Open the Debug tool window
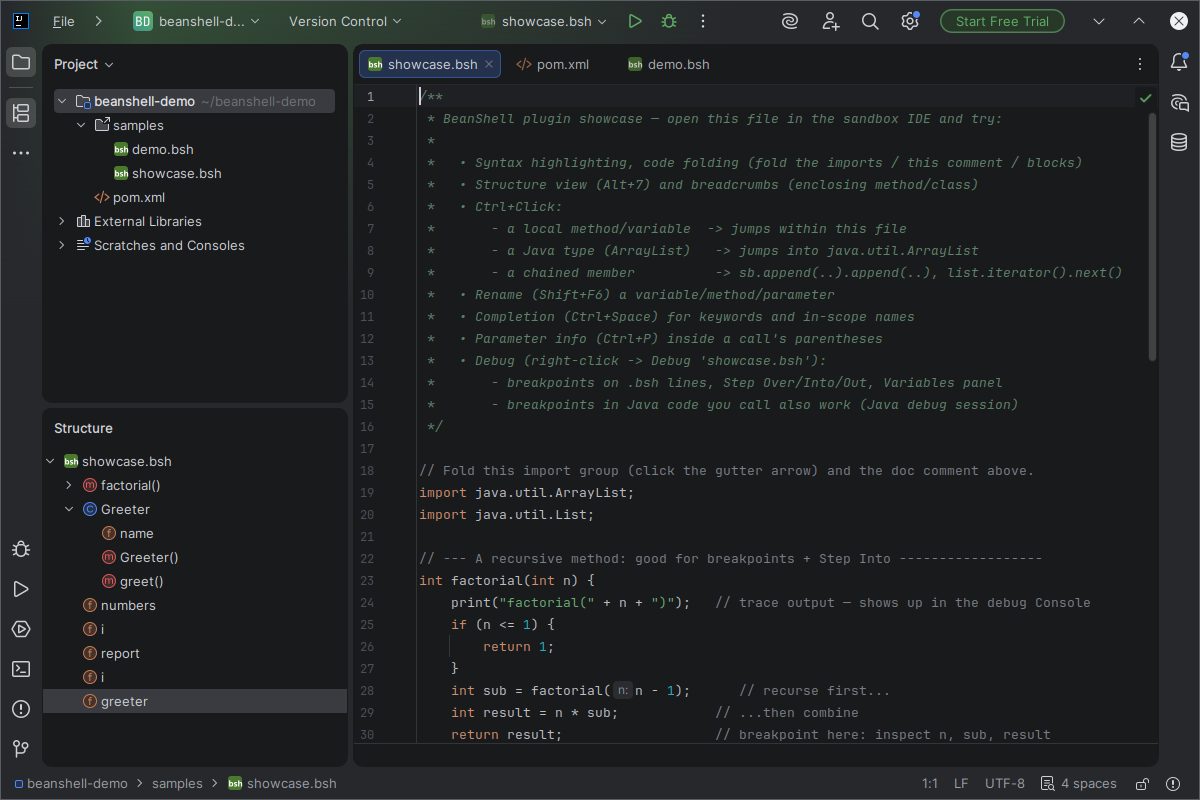Image resolution: width=1200 pixels, height=800 pixels. tap(21, 549)
